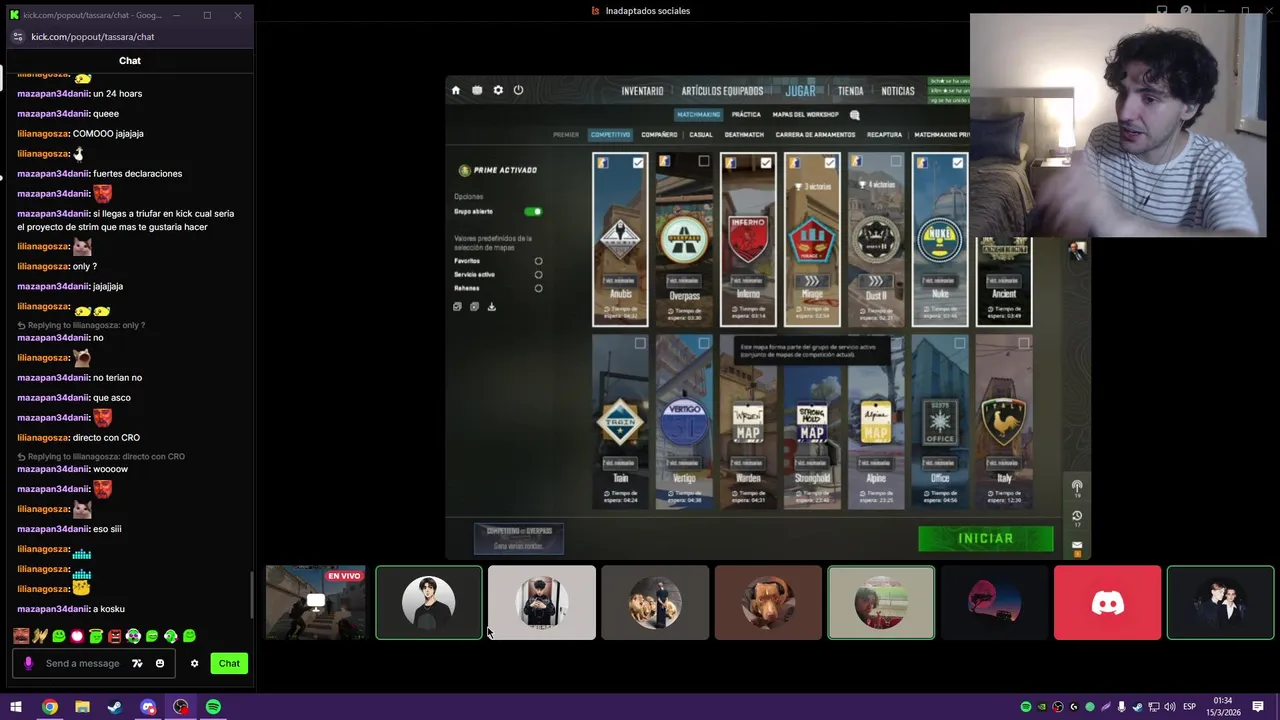Open the CS2 TV watch icon
Viewport: 1280px width, 720px height.
(x=477, y=90)
